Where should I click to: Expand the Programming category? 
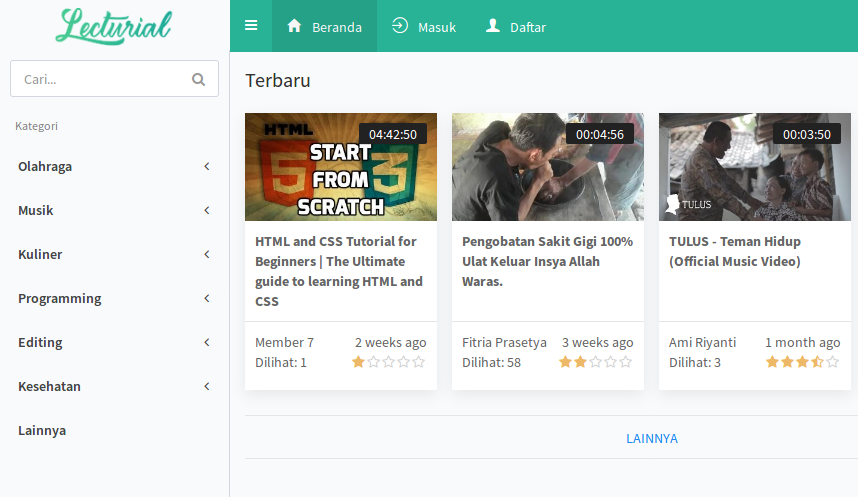coord(114,299)
